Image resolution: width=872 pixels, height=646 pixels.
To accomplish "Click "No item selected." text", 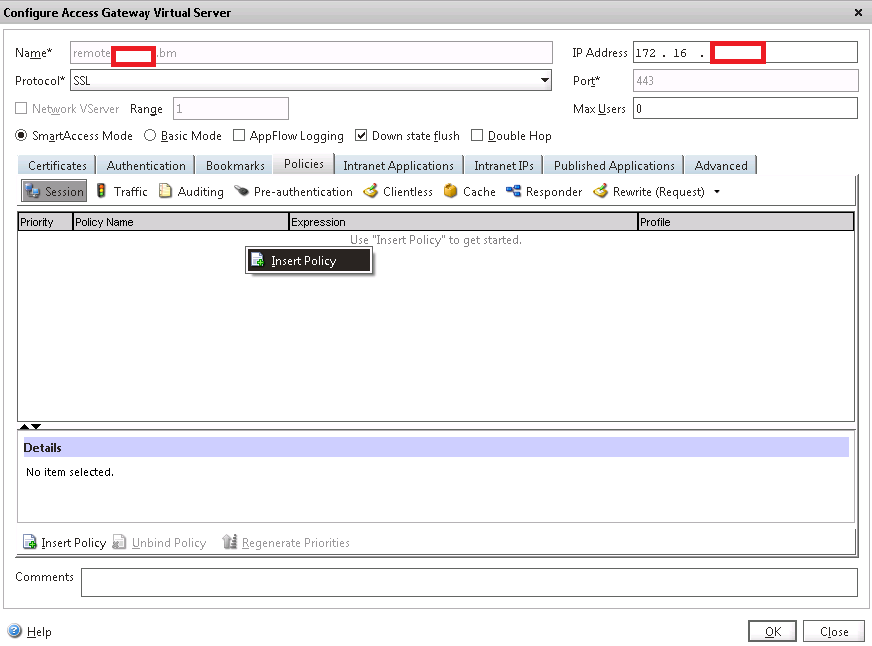I will point(70,472).
